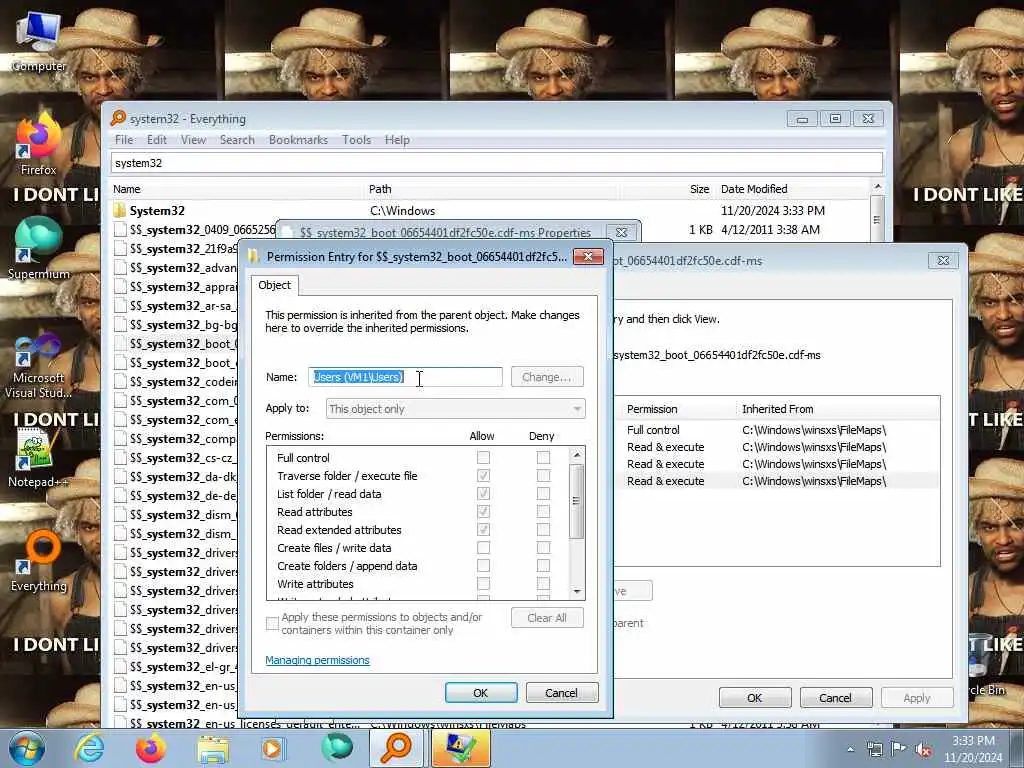Image resolution: width=1024 pixels, height=768 pixels.
Task: Click the Inherited From column header
Action: tap(838, 409)
